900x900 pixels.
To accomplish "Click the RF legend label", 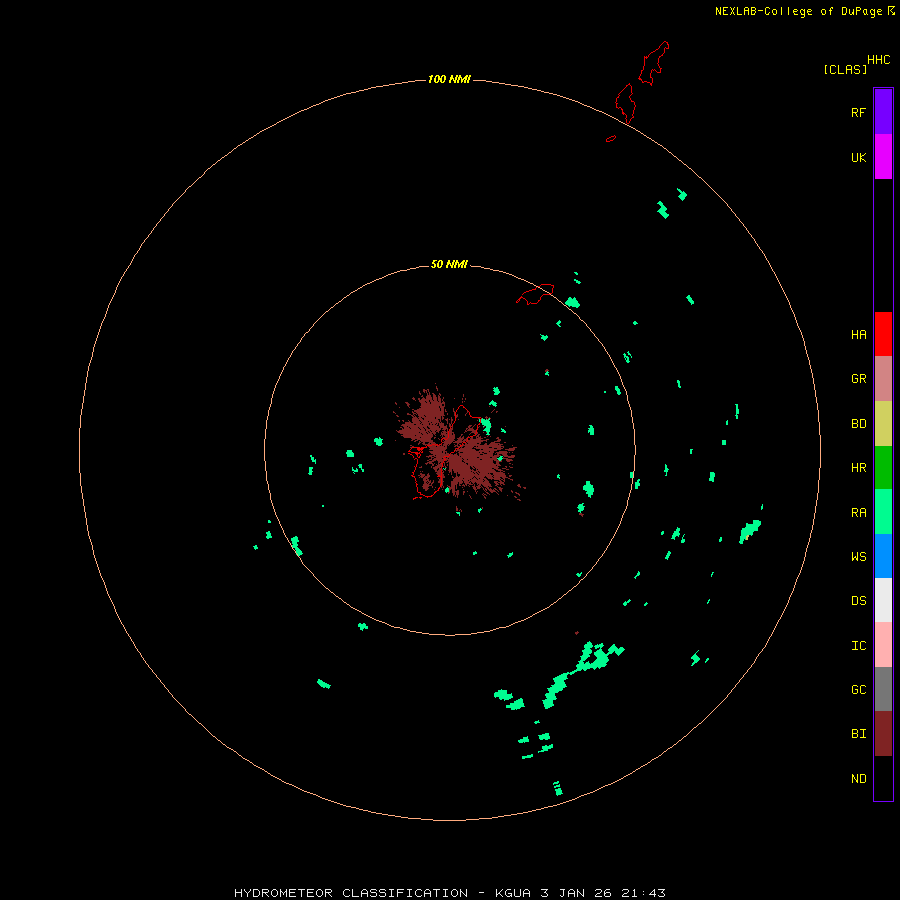I will 858,112.
